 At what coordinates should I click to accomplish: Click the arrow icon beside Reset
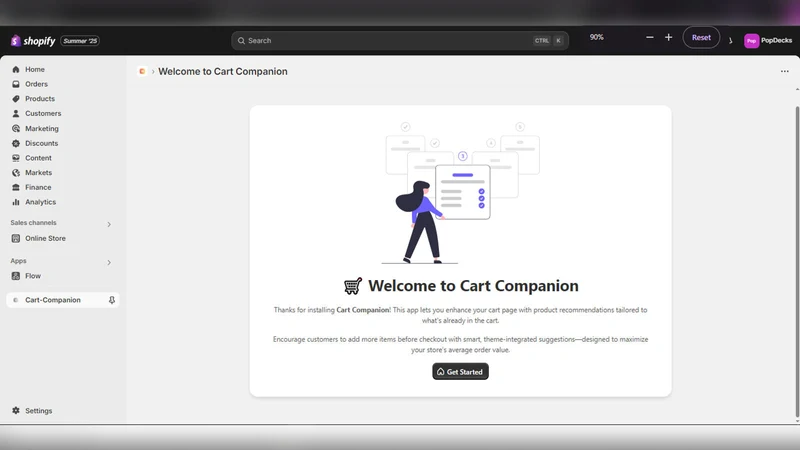click(731, 41)
